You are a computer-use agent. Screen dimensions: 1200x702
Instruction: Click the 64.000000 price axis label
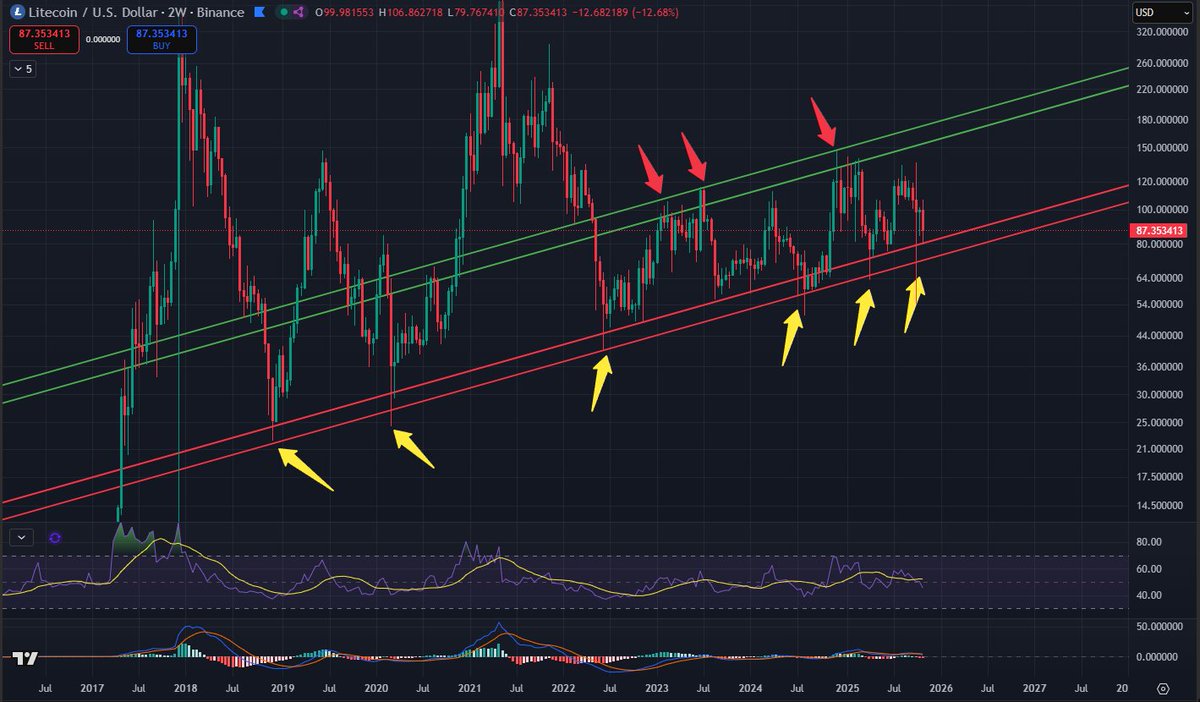[x=1160, y=278]
